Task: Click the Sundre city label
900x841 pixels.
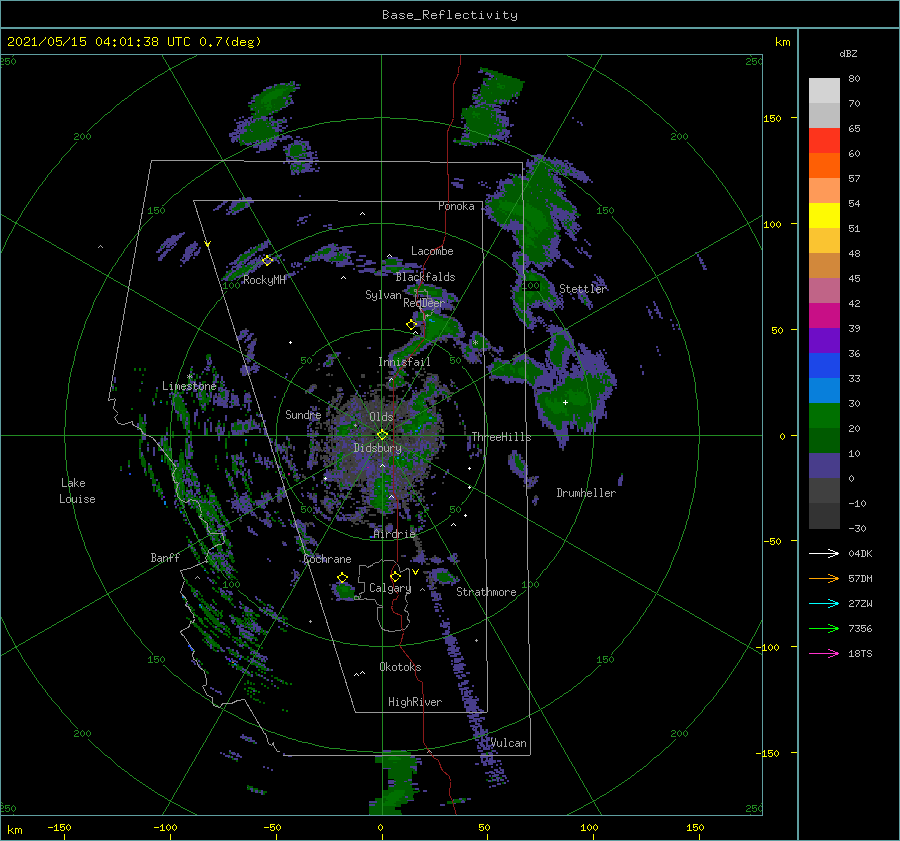Action: (303, 414)
